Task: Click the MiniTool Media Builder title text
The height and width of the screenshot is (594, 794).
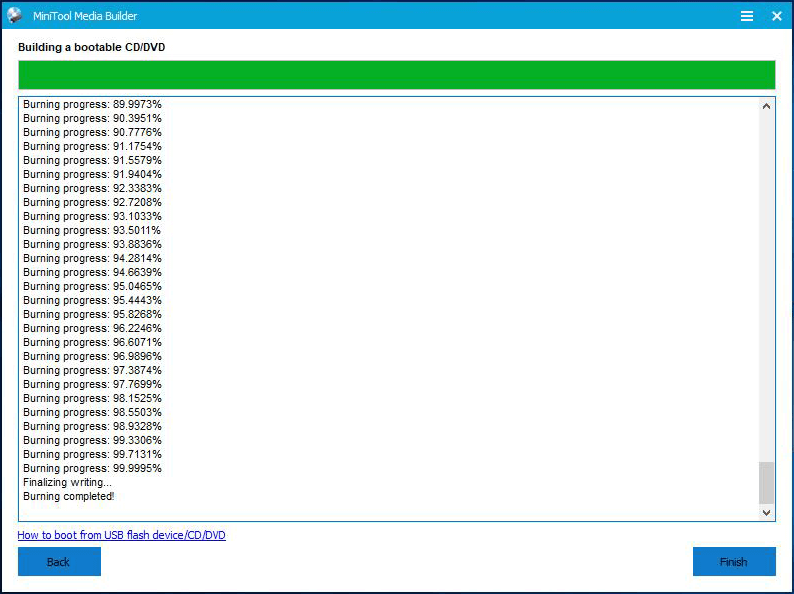Action: coord(85,16)
